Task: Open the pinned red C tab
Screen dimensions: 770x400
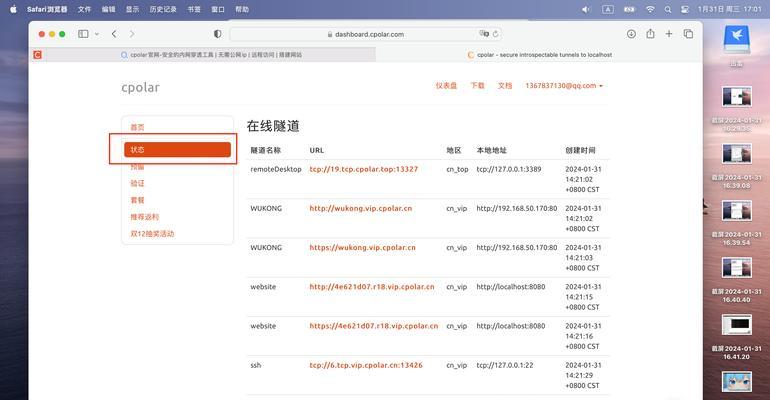Action: click(x=37, y=55)
